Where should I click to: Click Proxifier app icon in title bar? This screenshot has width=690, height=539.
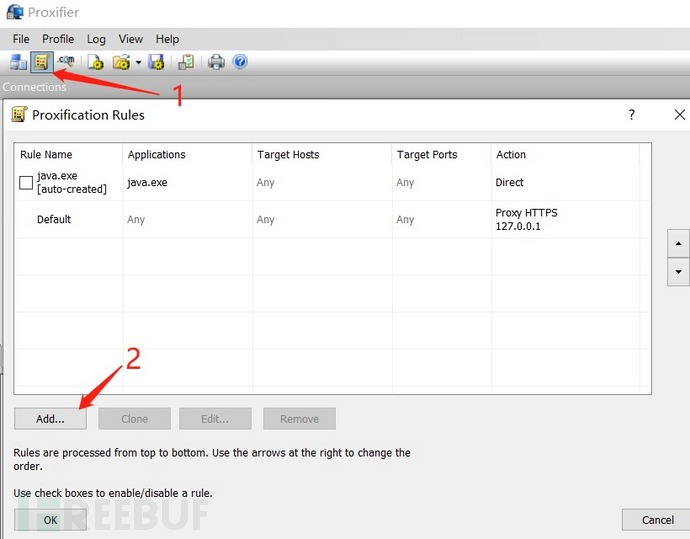(x=15, y=12)
